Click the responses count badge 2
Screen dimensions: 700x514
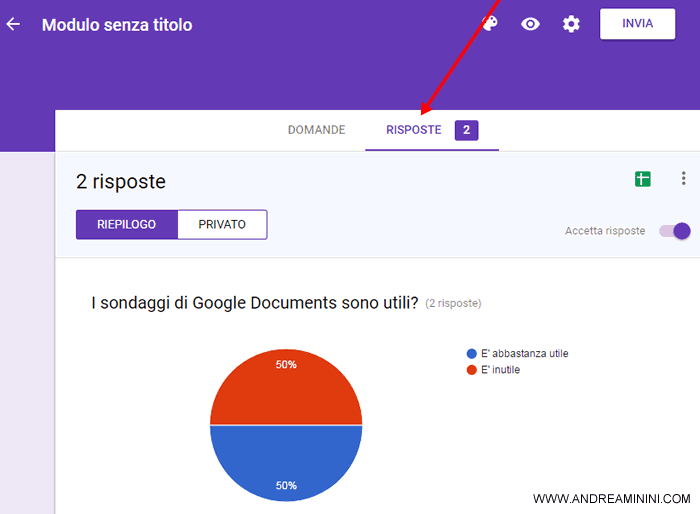[x=467, y=130]
